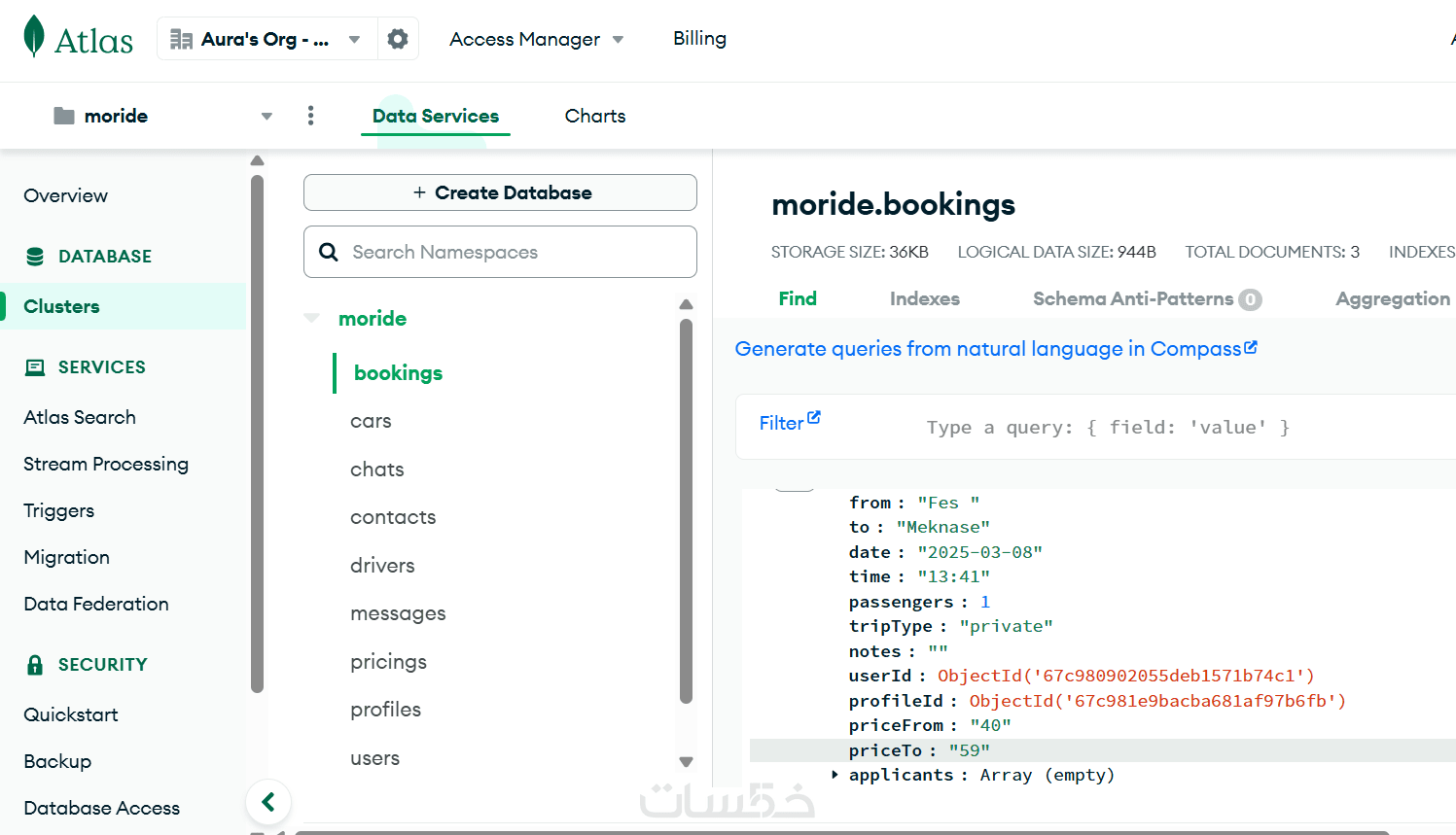Click the Security lock icon
The image size is (1456, 835).
pyautogui.click(x=35, y=665)
